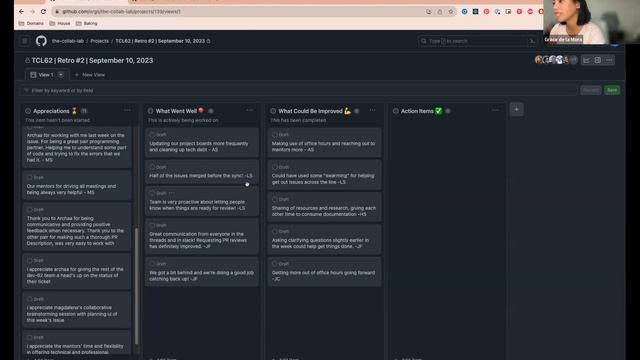Create a New View tab
The height and width of the screenshot is (360, 640).
[x=90, y=75]
